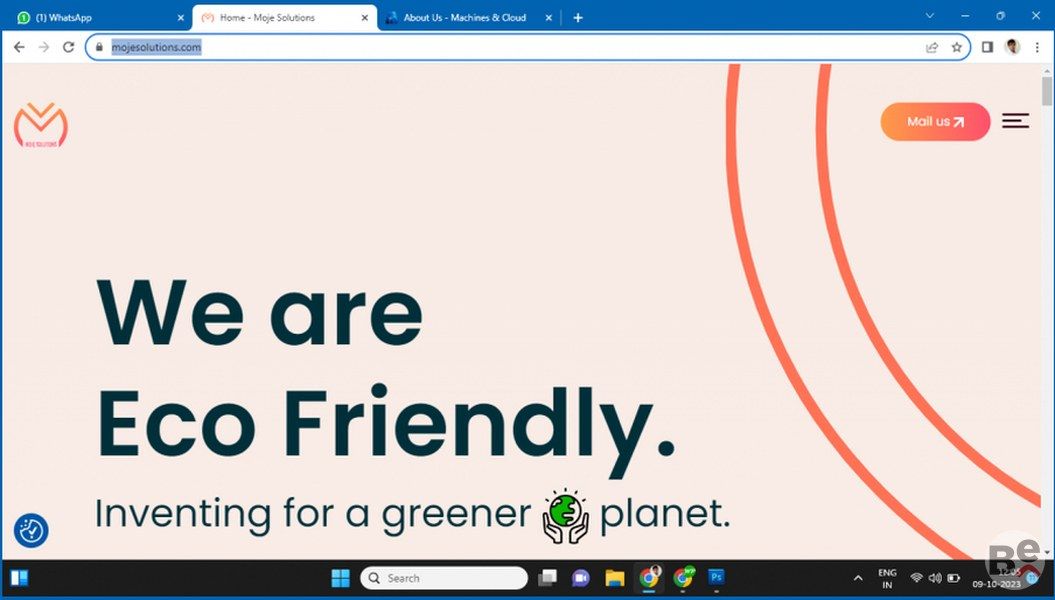The height and width of the screenshot is (600, 1055).
Task: Click the Chrome profile avatar
Action: click(1012, 47)
